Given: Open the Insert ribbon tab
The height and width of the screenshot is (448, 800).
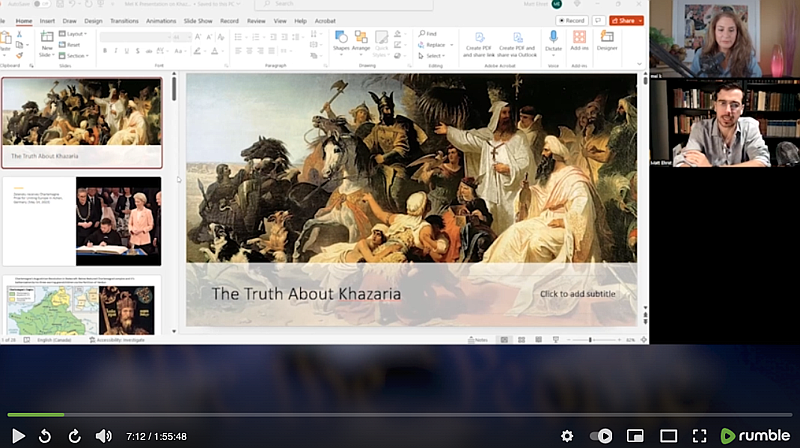Looking at the screenshot, I should click(x=47, y=20).
